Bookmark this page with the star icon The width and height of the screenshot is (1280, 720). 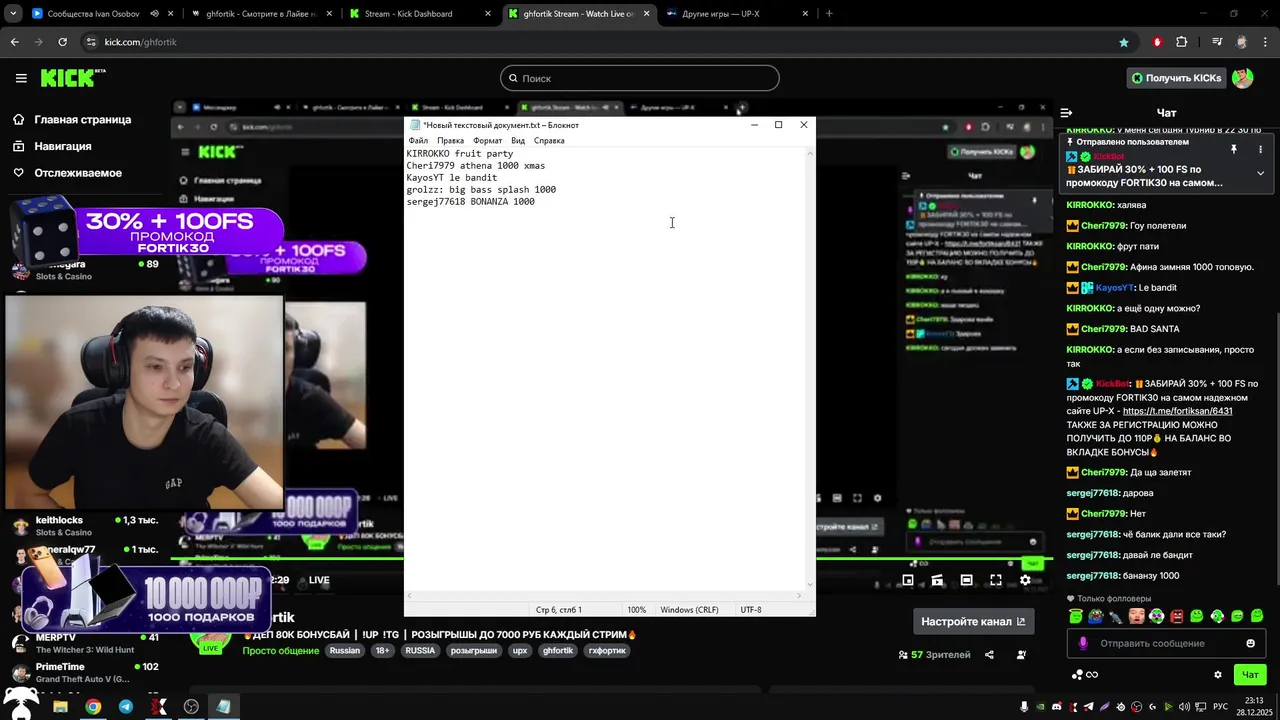coord(1124,42)
